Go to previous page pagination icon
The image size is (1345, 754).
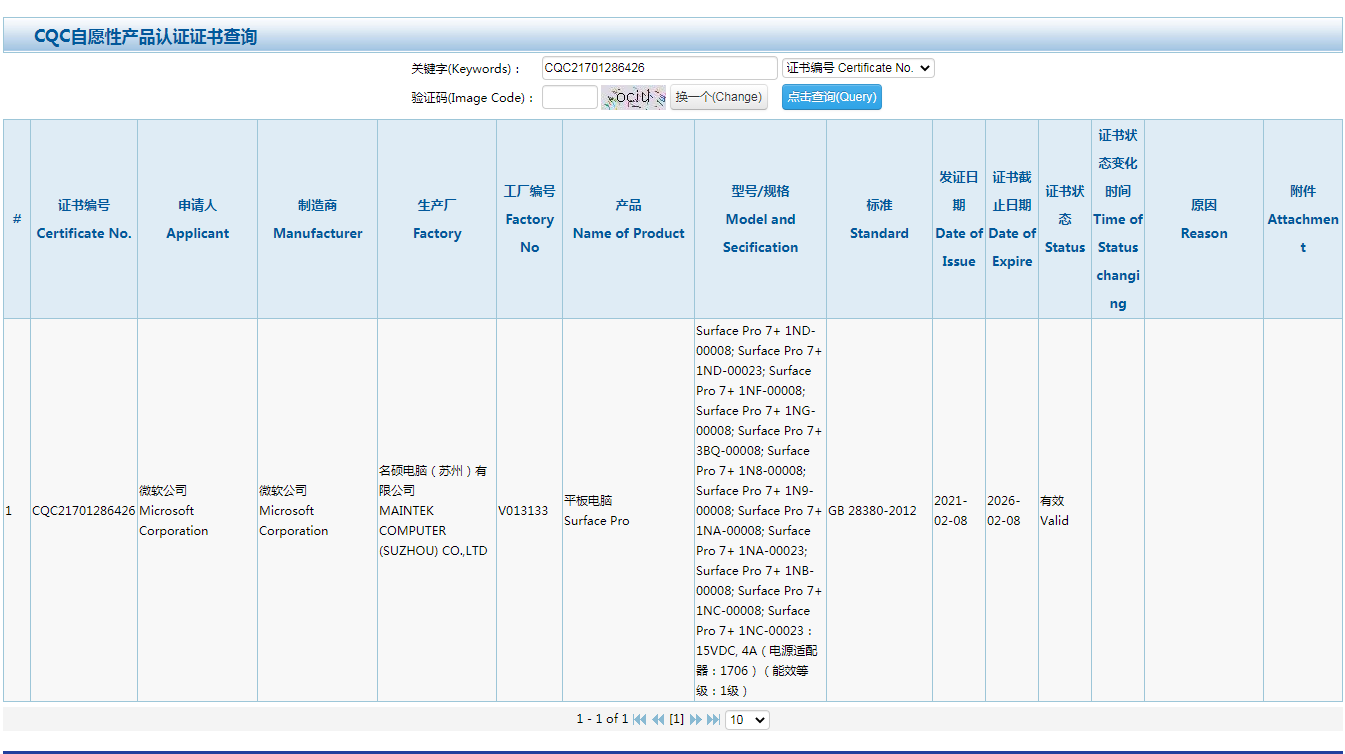658,719
